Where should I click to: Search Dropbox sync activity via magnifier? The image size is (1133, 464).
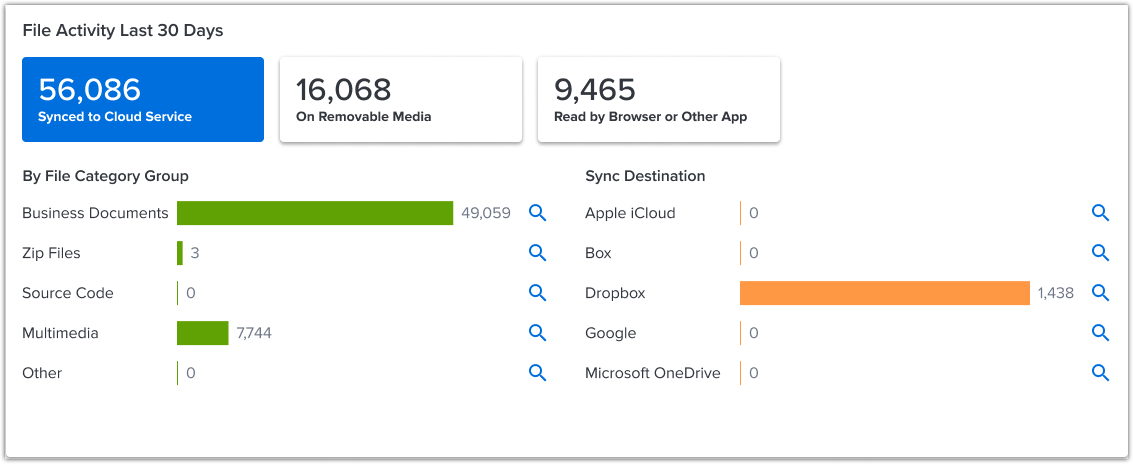click(x=1100, y=293)
